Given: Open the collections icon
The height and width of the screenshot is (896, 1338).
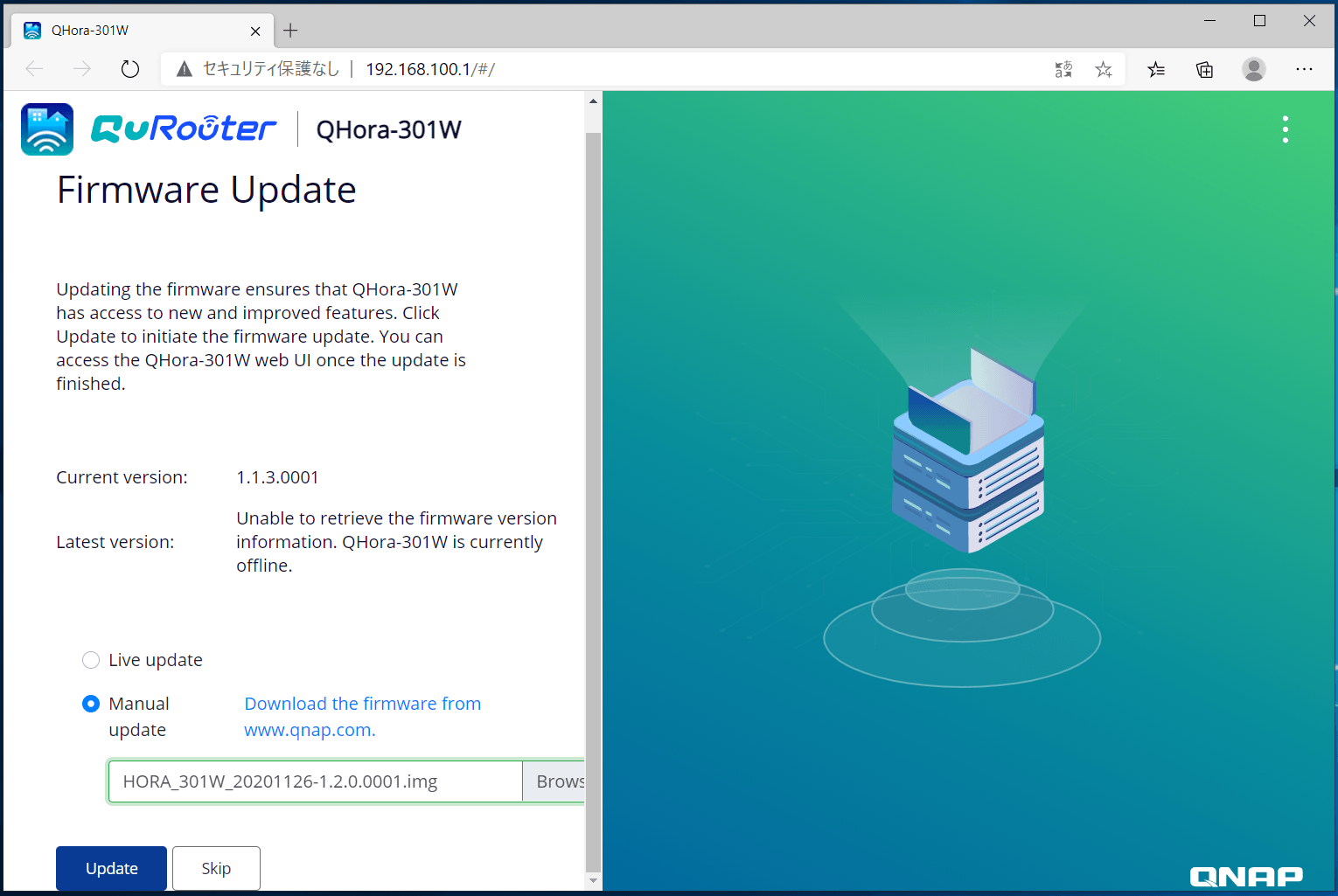Looking at the screenshot, I should (1205, 69).
